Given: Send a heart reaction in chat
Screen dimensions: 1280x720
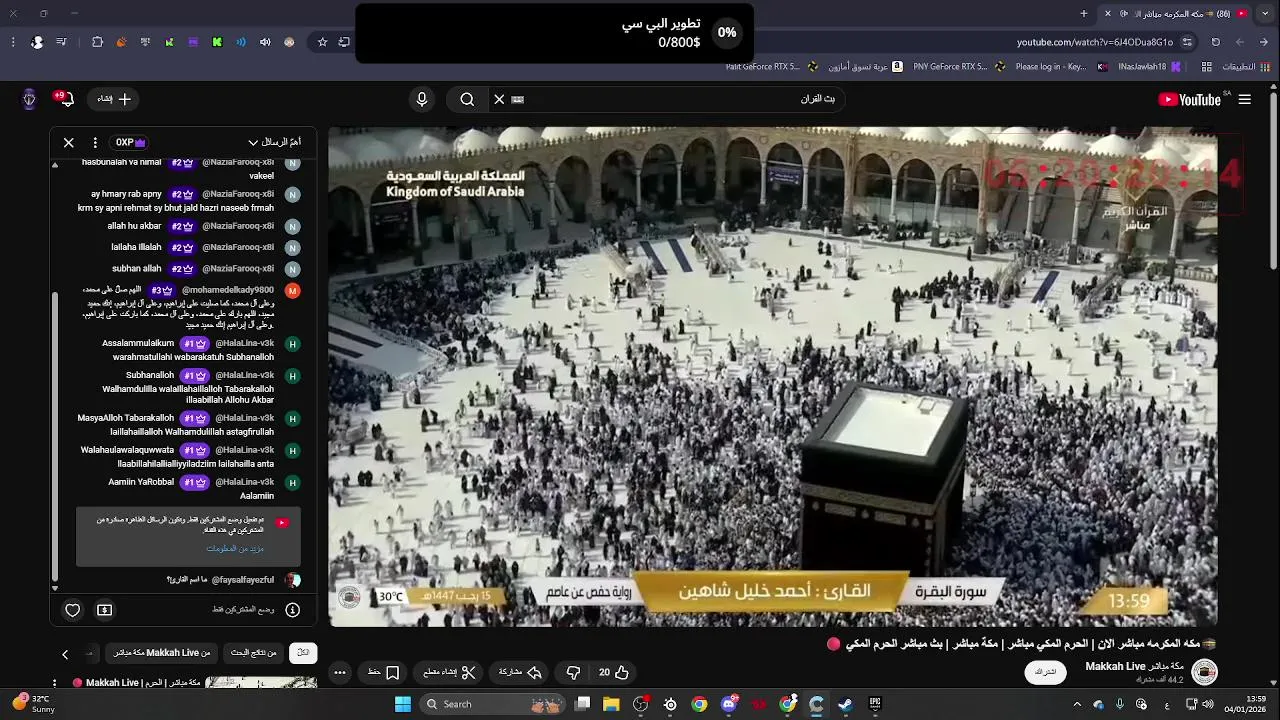Looking at the screenshot, I should pyautogui.click(x=72, y=609).
